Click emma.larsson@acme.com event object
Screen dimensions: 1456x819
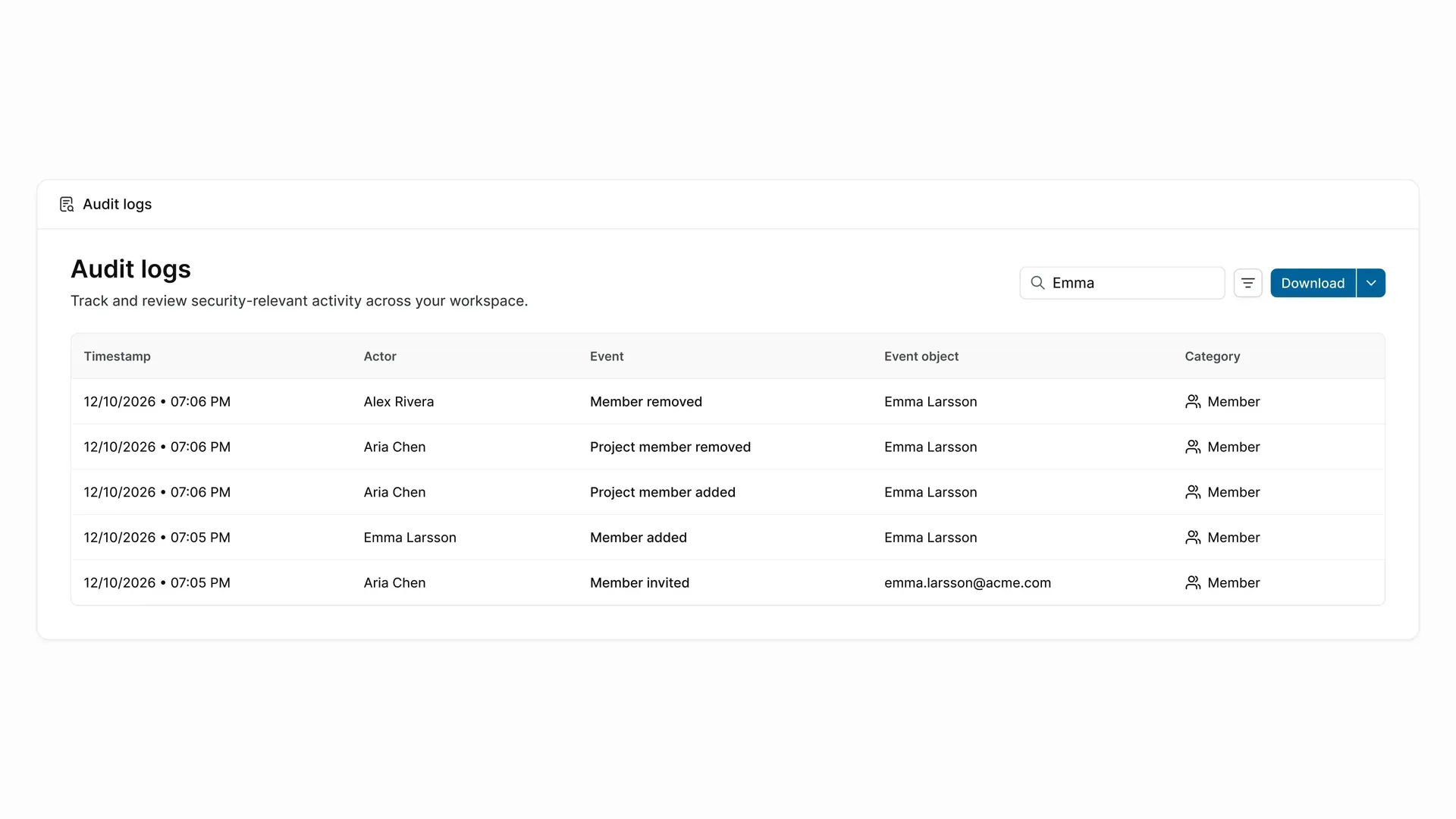(x=968, y=583)
